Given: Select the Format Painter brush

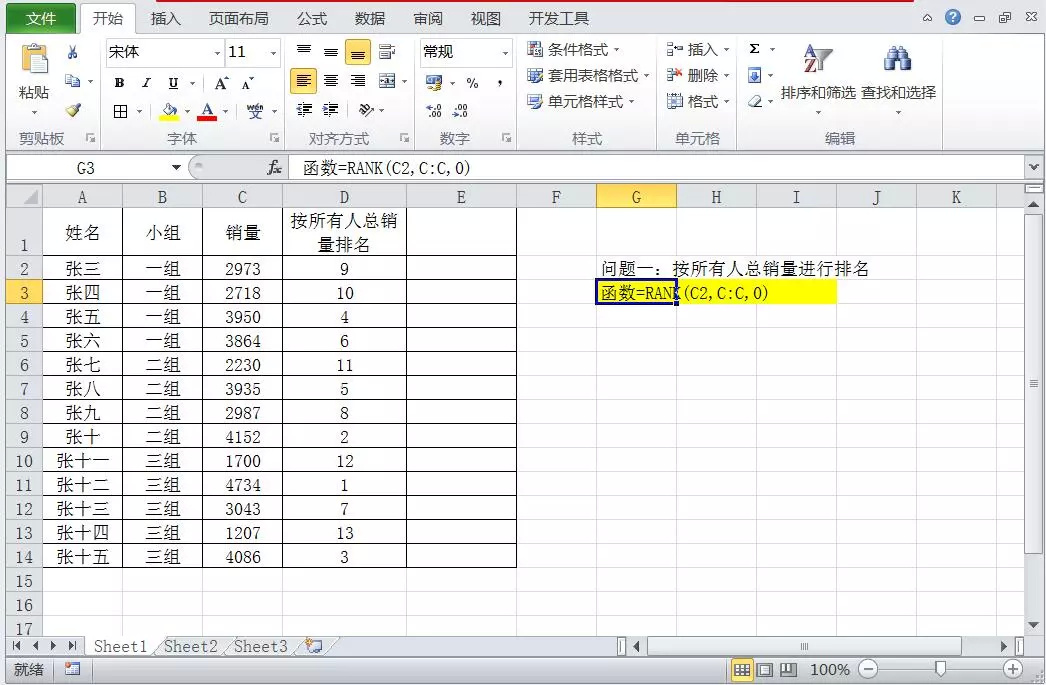Looking at the screenshot, I should [73, 109].
